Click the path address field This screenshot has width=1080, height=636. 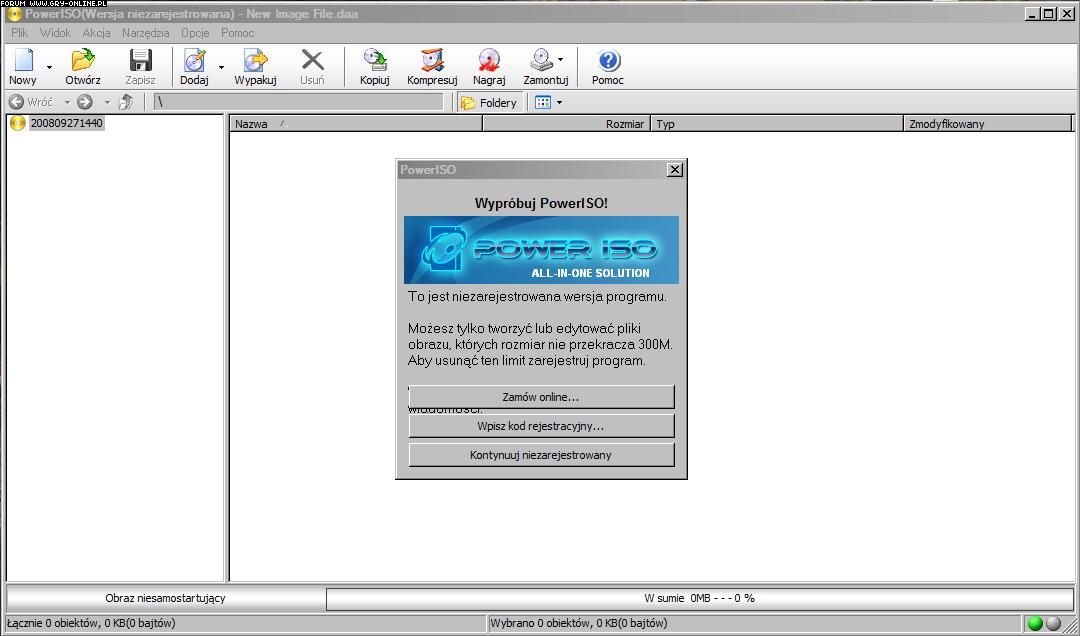[299, 103]
